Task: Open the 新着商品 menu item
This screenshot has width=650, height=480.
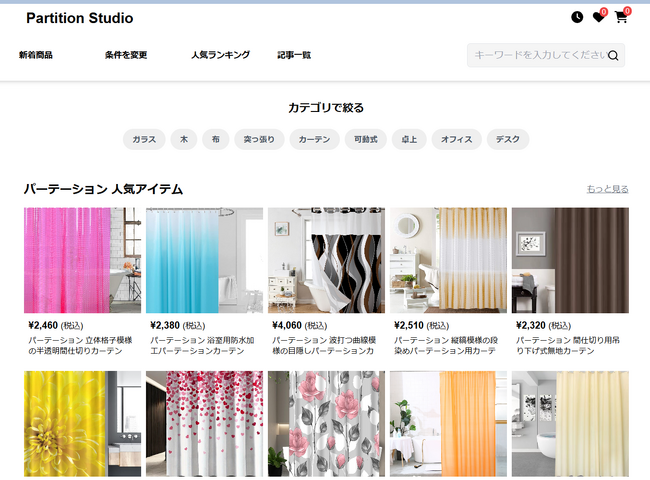Action: [x=36, y=55]
